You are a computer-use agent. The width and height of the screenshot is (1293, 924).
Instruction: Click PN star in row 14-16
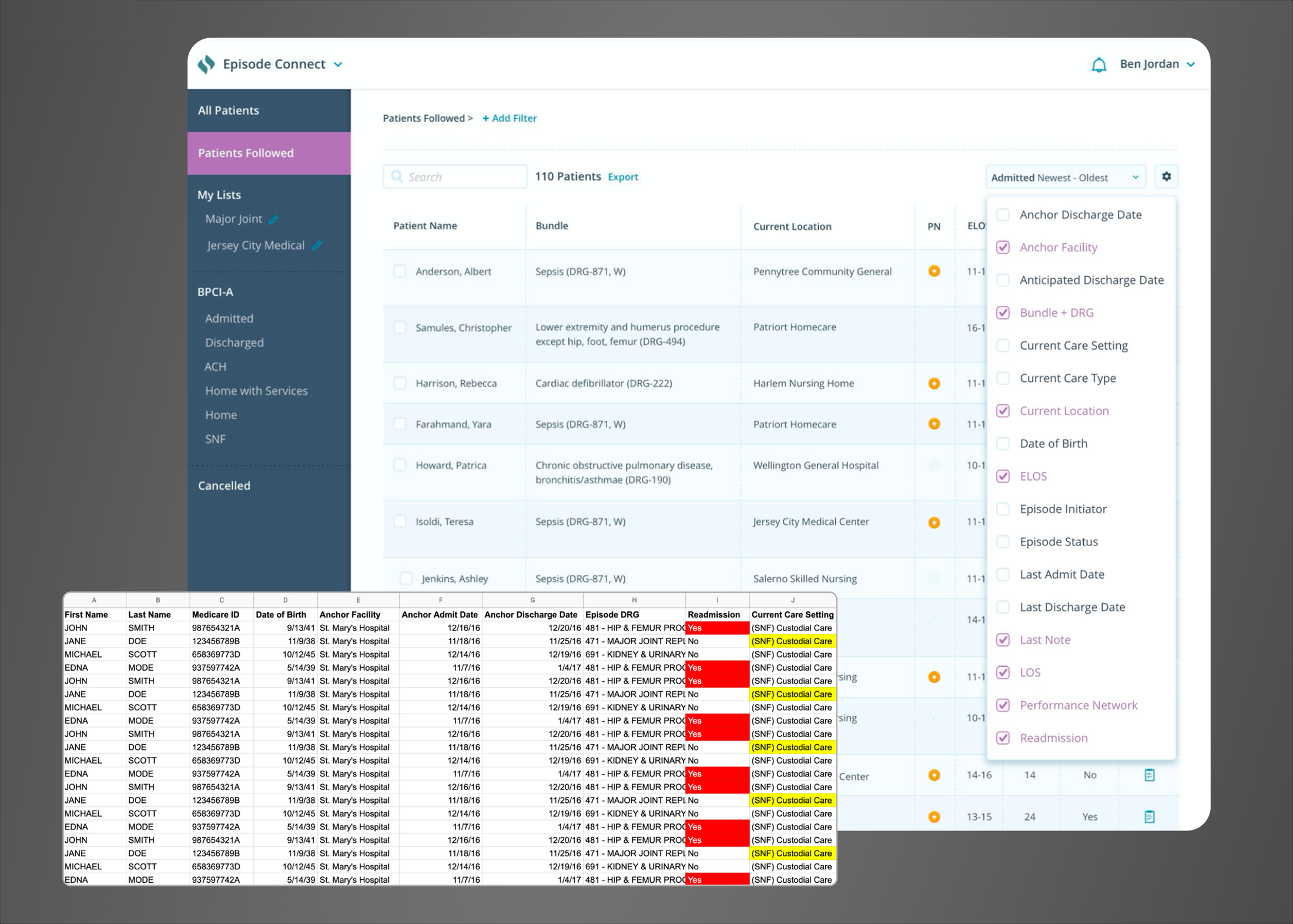(x=934, y=775)
